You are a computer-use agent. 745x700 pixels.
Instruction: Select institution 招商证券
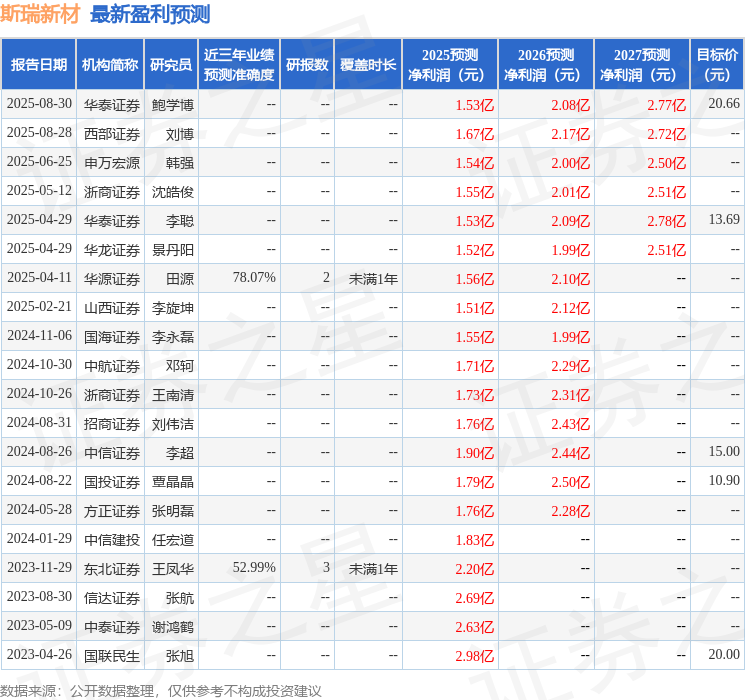point(112,424)
